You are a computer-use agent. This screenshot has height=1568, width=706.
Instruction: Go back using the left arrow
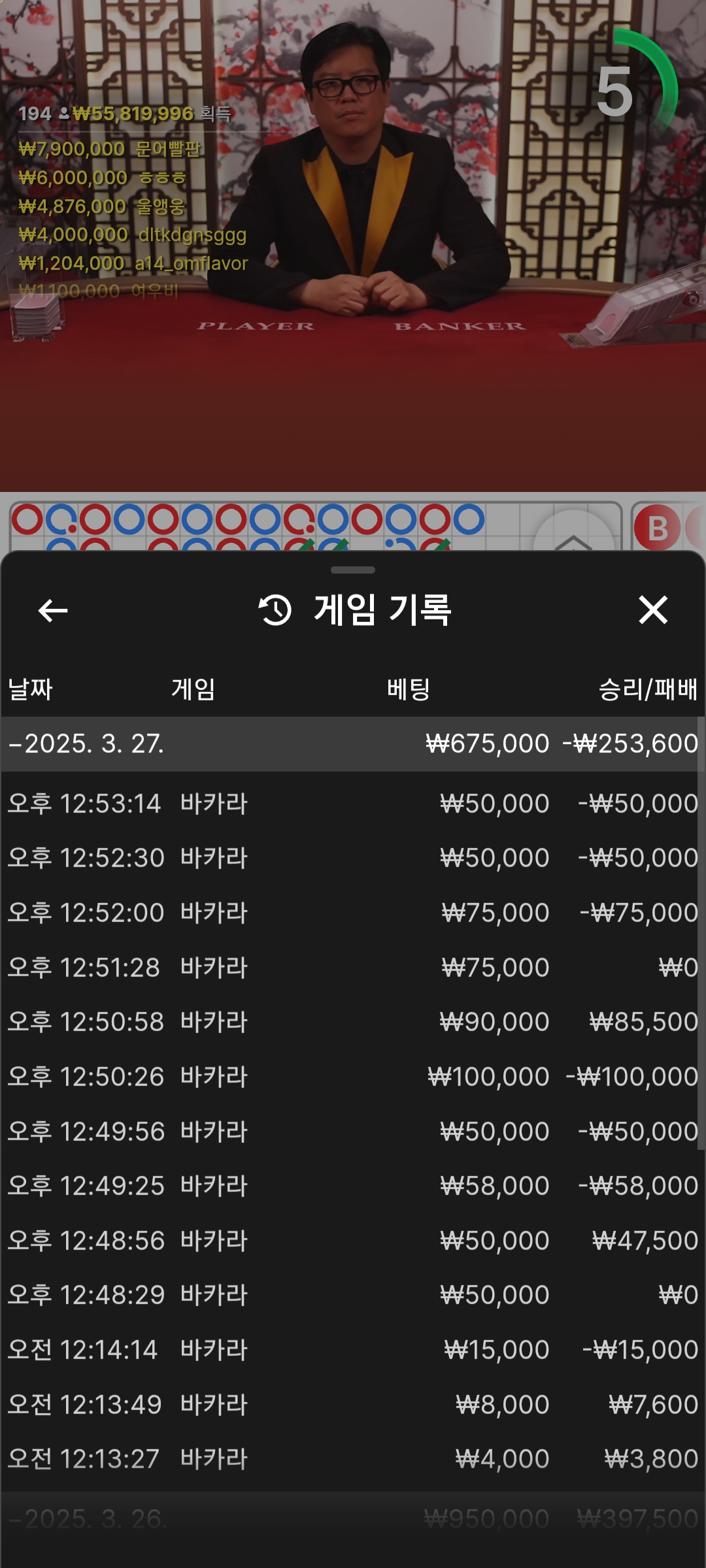(x=53, y=611)
